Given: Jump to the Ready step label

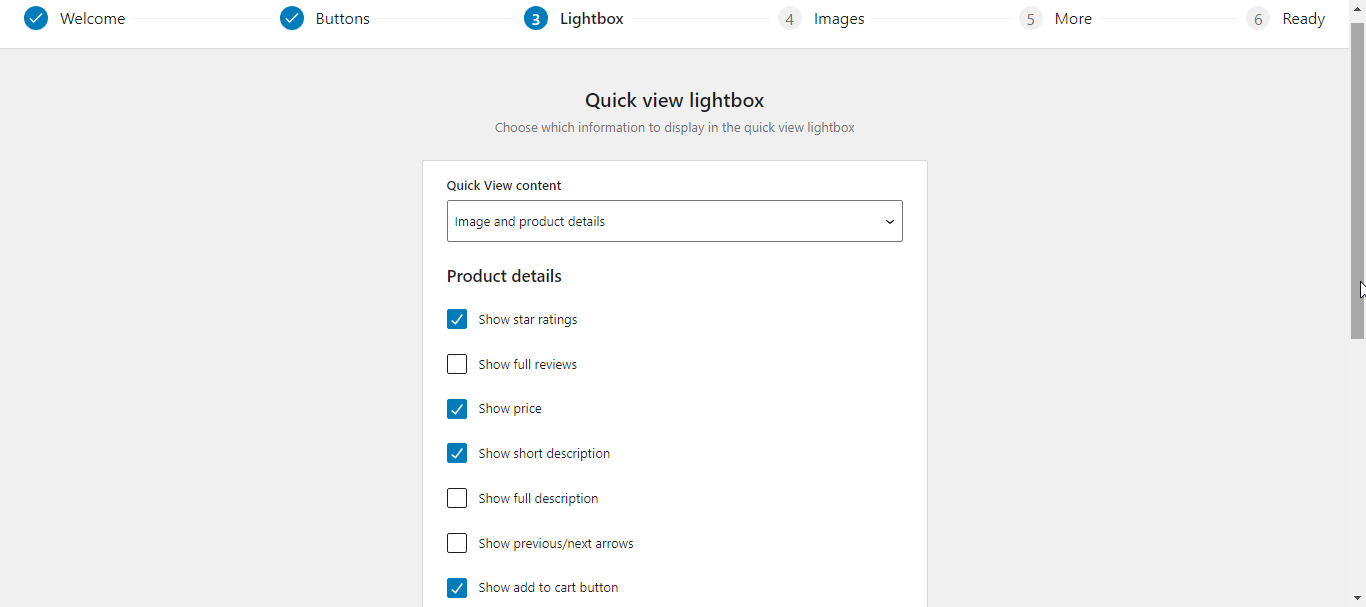Looking at the screenshot, I should pyautogui.click(x=1304, y=18).
